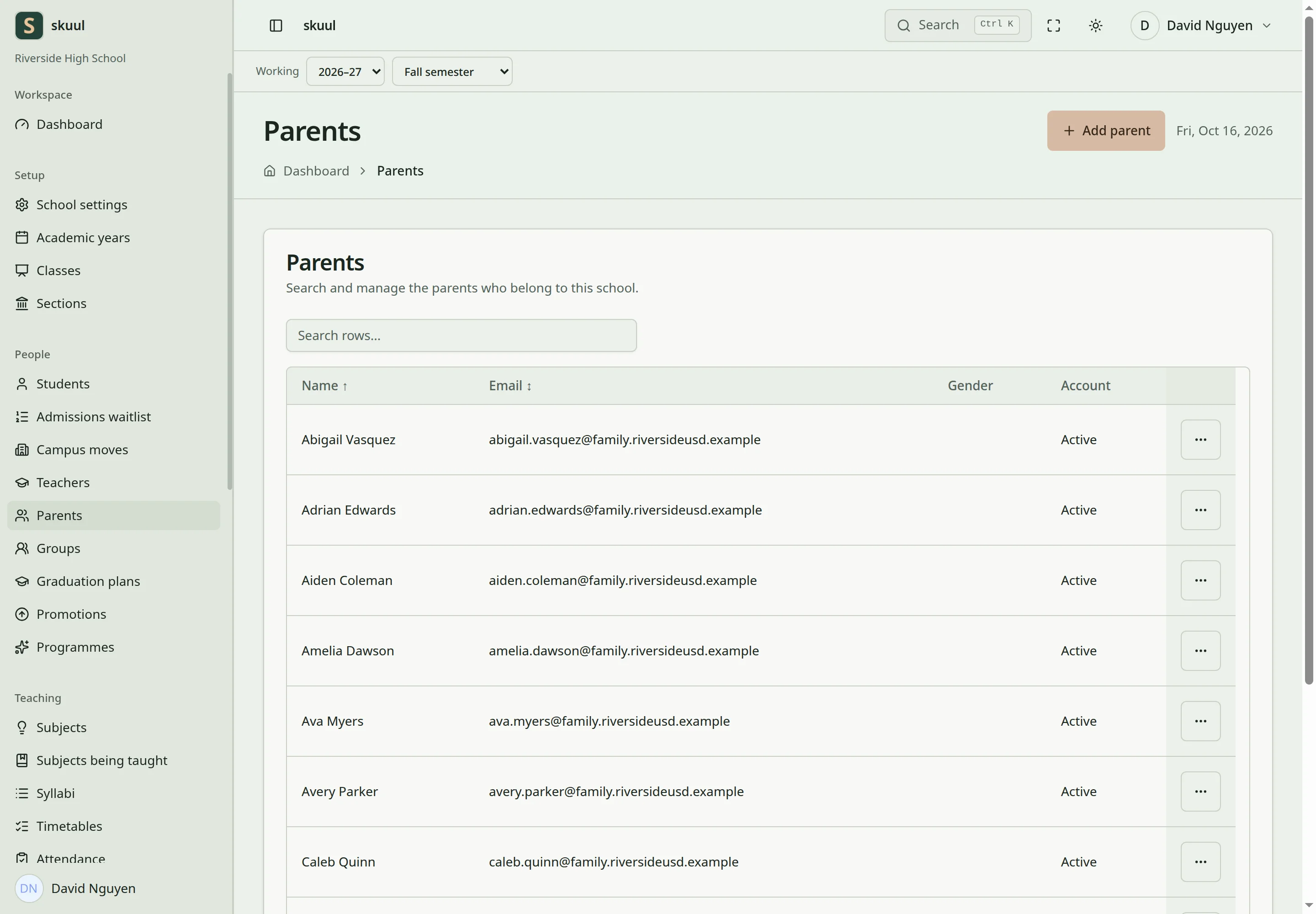The width and height of the screenshot is (1316, 914).
Task: Open the Groups page
Action: [113, 548]
